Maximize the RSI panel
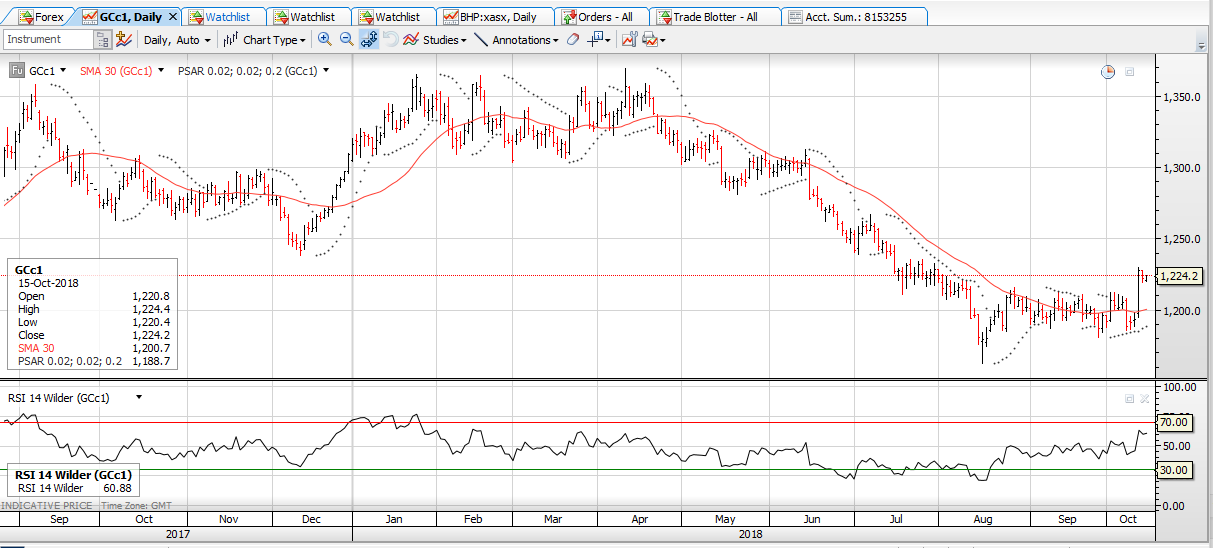The height and width of the screenshot is (548, 1213). pos(1130,397)
